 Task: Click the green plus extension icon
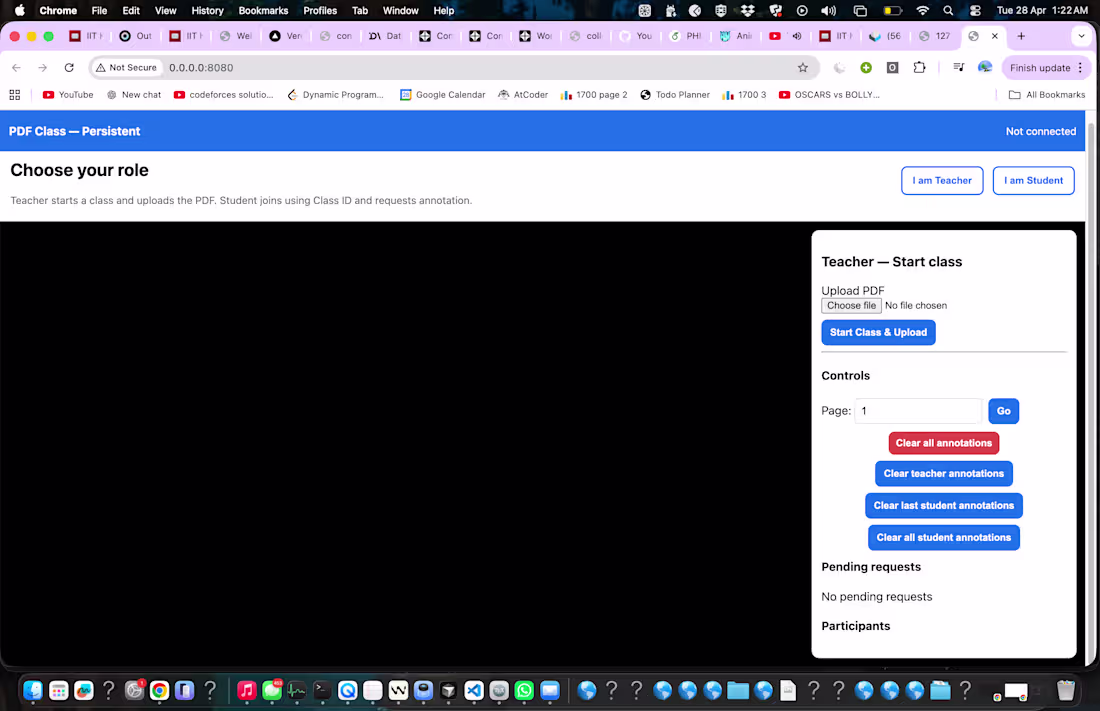[866, 67]
